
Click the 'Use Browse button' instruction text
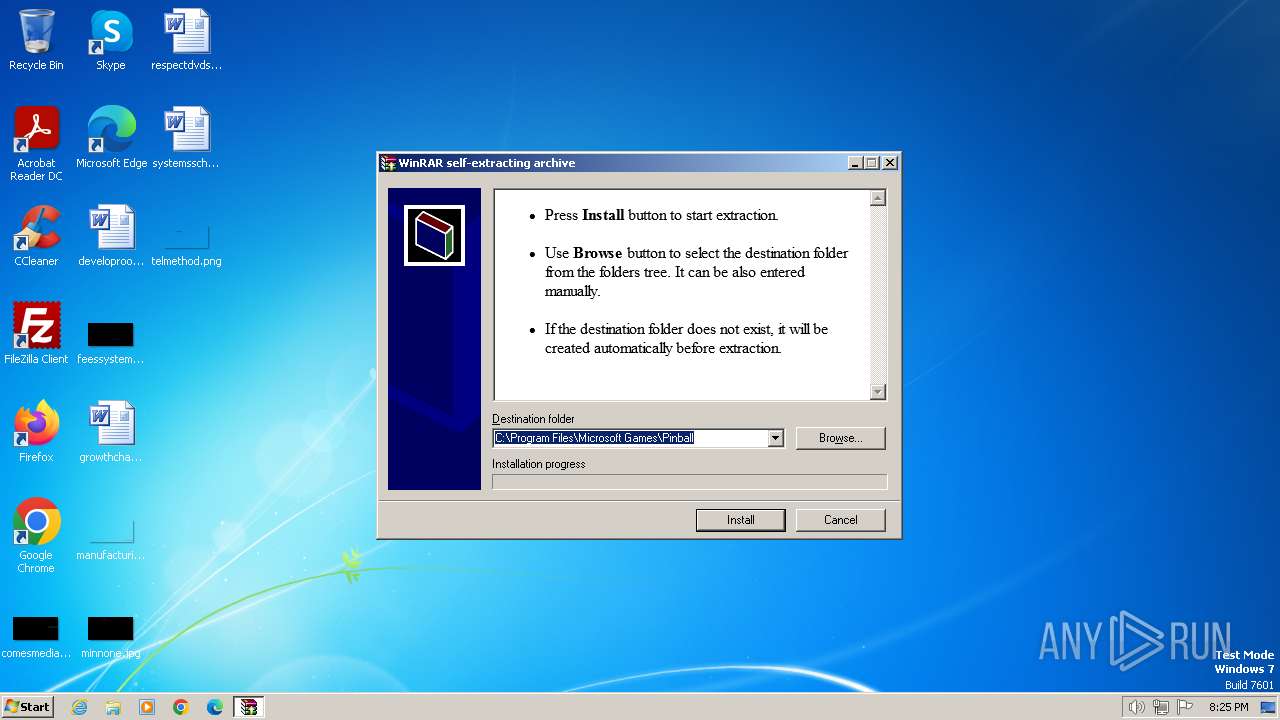(696, 272)
